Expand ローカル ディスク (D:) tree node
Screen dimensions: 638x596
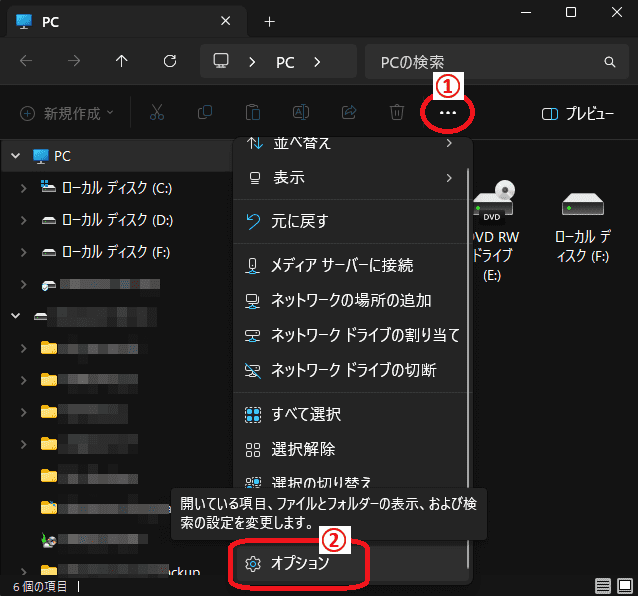[24, 220]
